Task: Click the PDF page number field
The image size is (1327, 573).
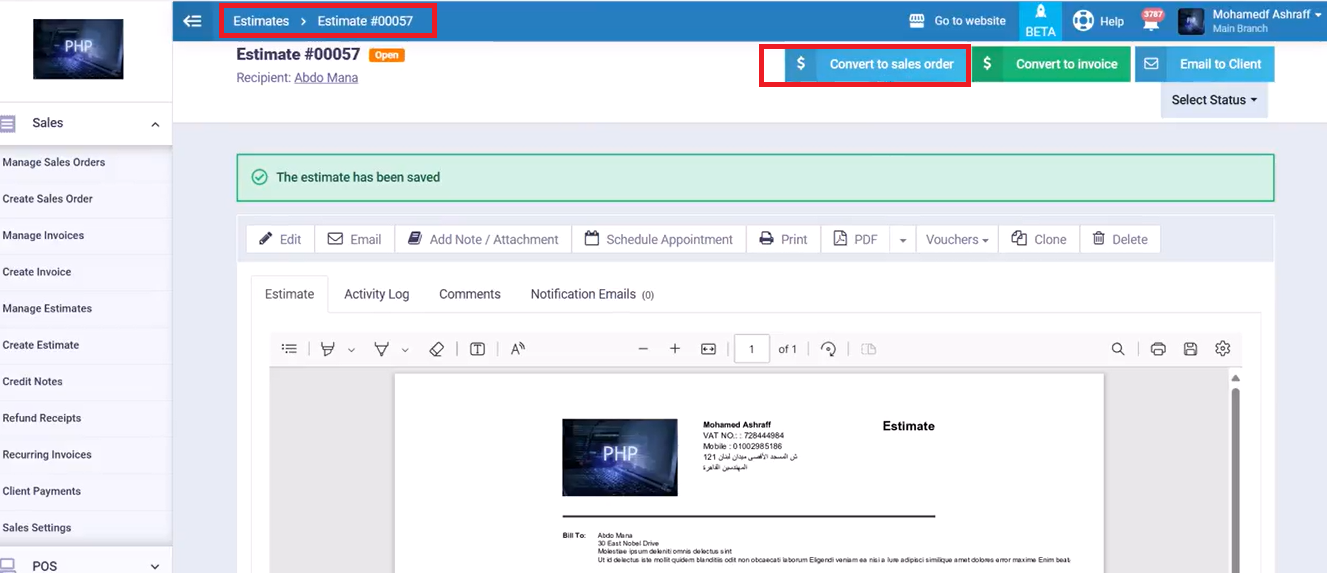Action: pos(751,349)
